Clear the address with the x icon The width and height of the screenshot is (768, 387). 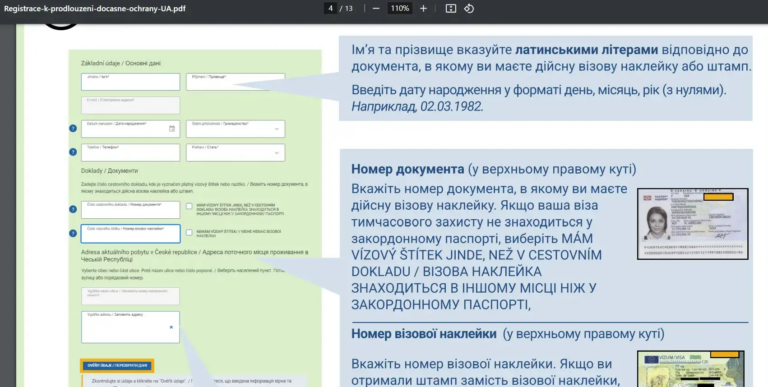pyautogui.click(x=171, y=327)
